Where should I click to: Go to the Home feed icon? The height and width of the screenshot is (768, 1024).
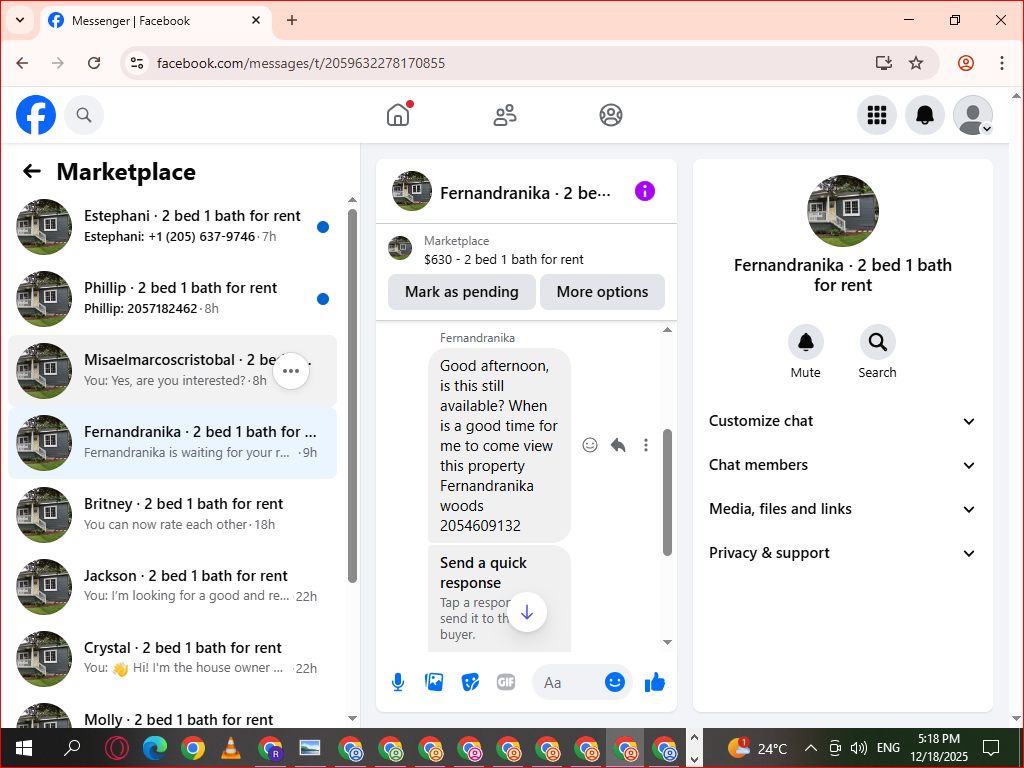click(398, 115)
